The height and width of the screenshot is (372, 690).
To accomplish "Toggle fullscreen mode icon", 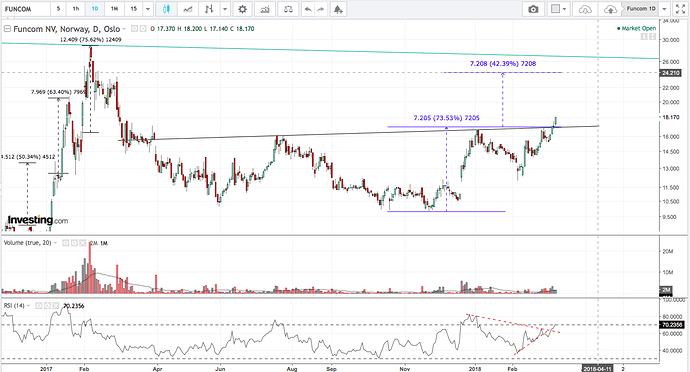I will (680, 9).
